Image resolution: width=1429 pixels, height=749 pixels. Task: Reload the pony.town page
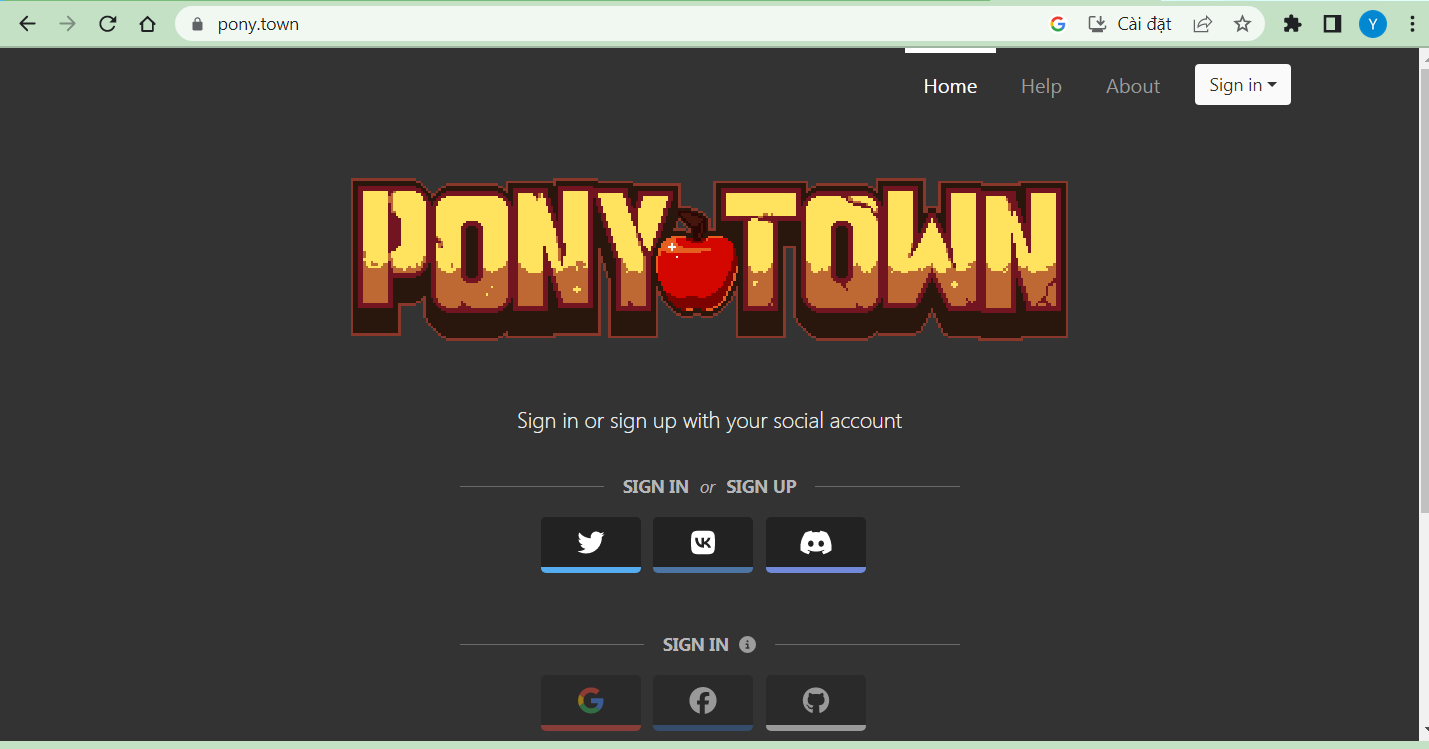pos(108,24)
